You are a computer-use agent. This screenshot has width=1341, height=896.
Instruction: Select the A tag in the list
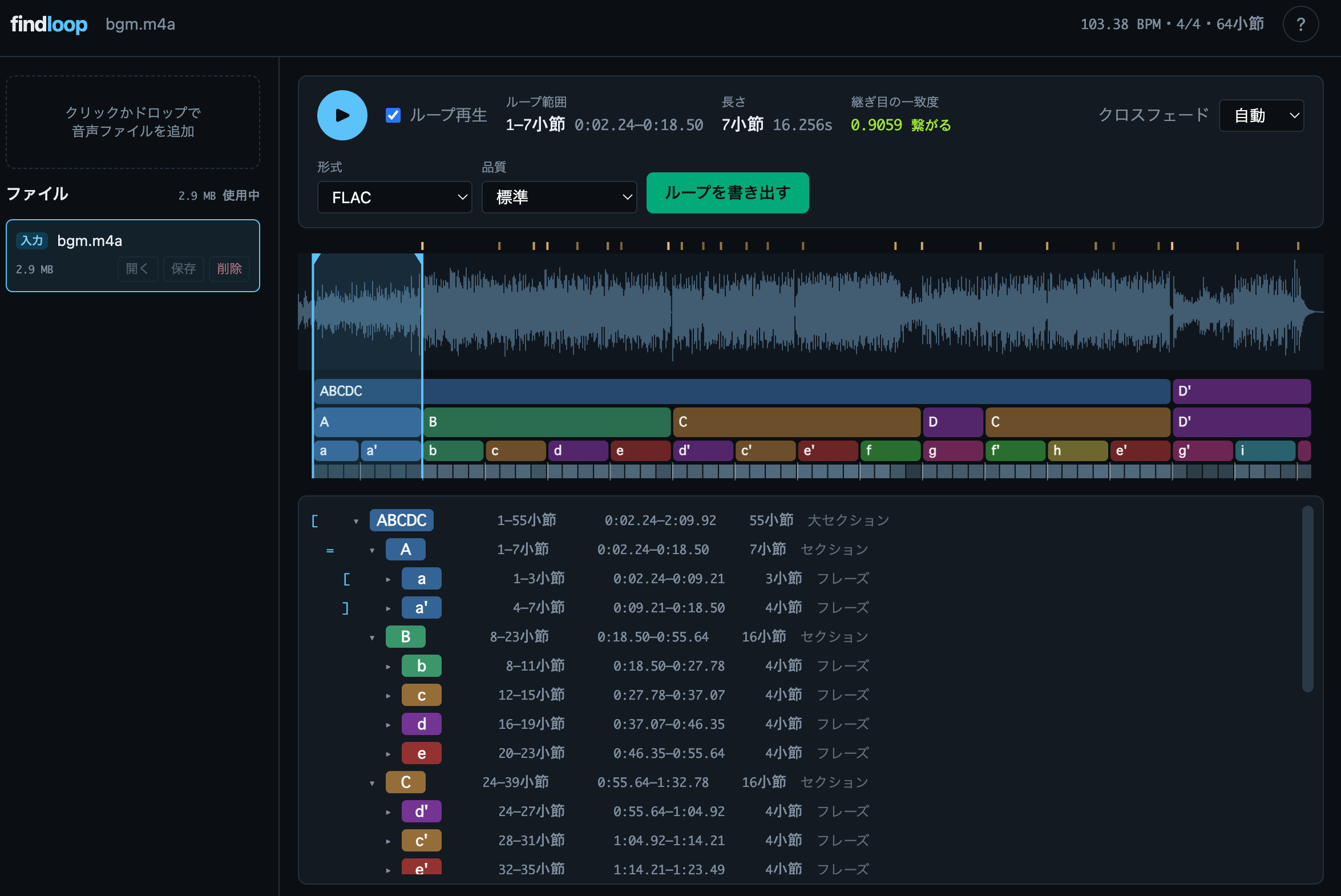tap(405, 549)
